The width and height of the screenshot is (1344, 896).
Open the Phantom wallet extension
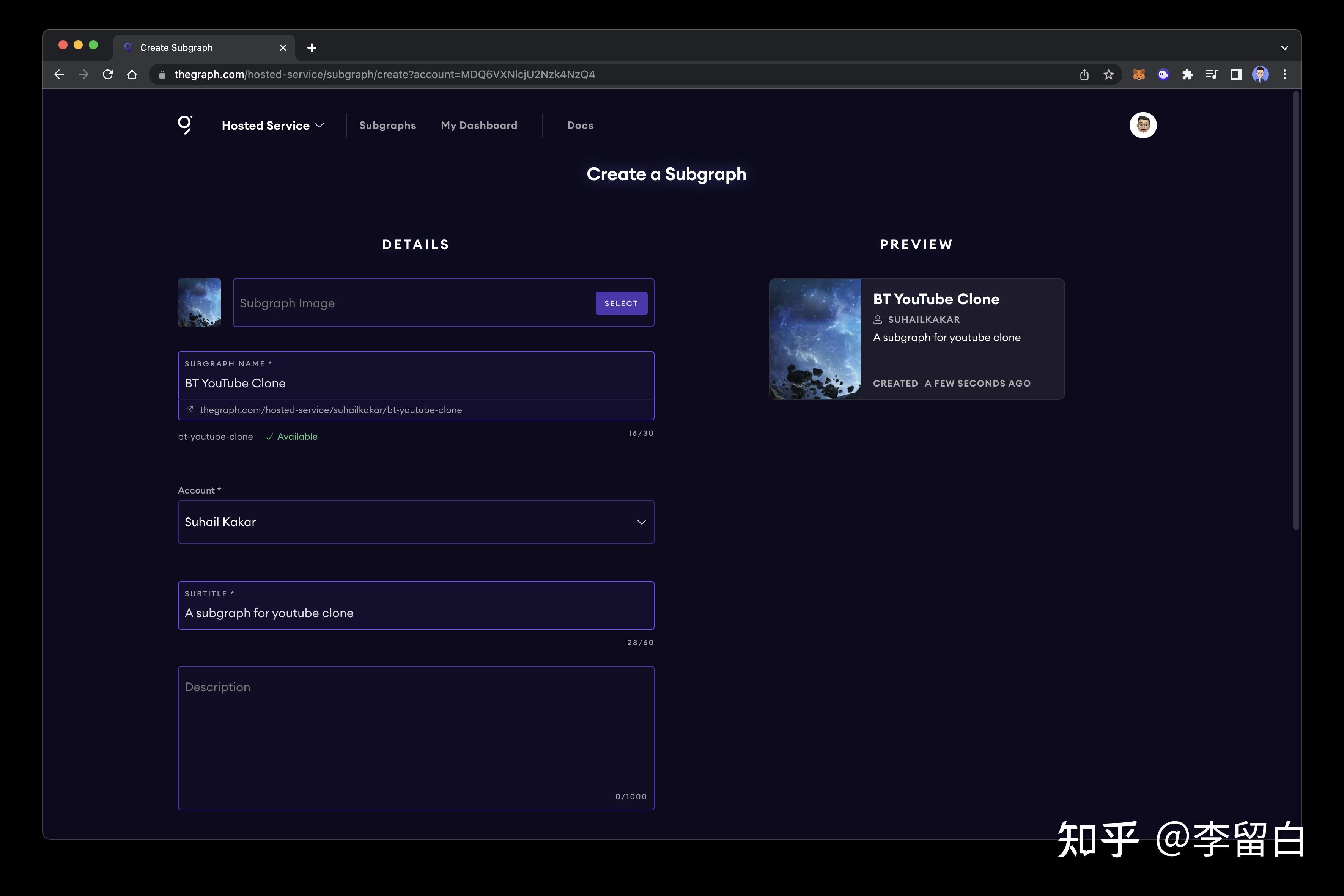point(1163,74)
